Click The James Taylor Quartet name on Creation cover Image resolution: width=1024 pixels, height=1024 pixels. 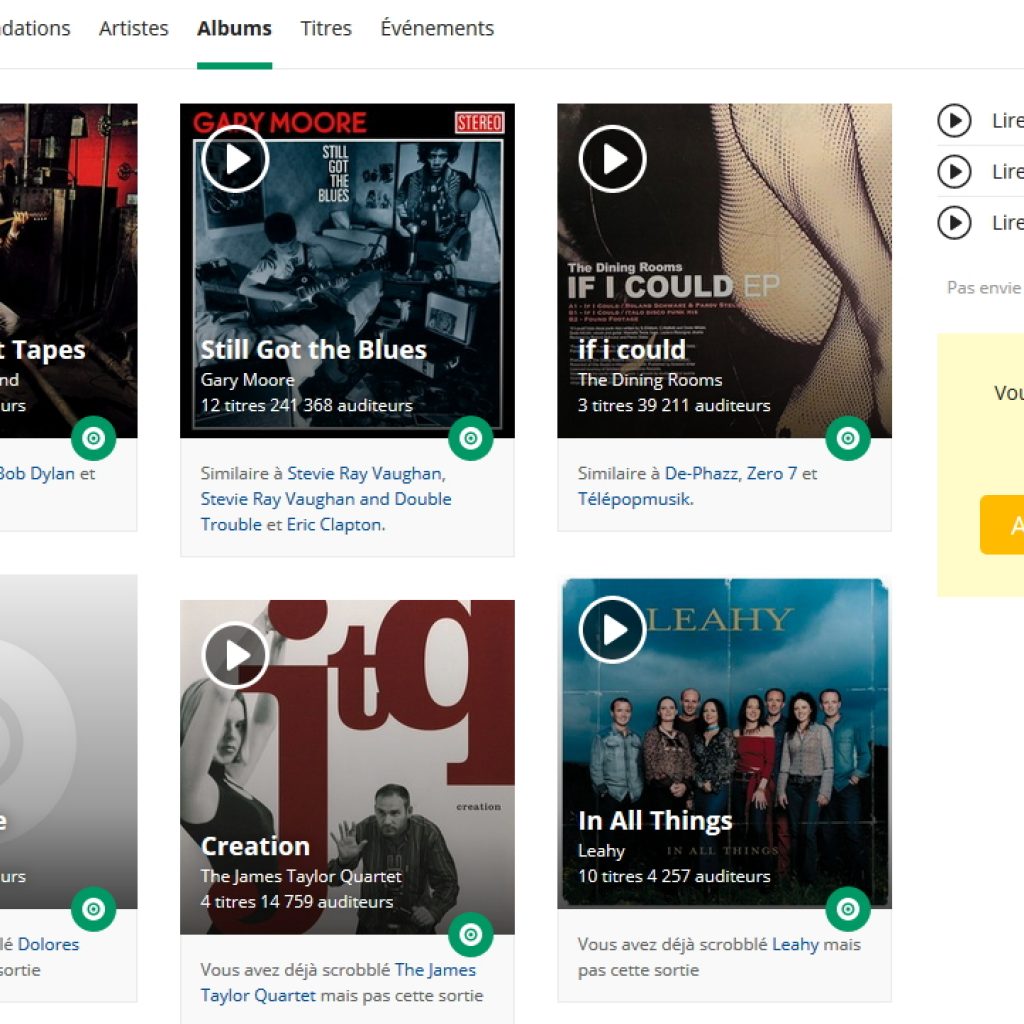pos(301,876)
